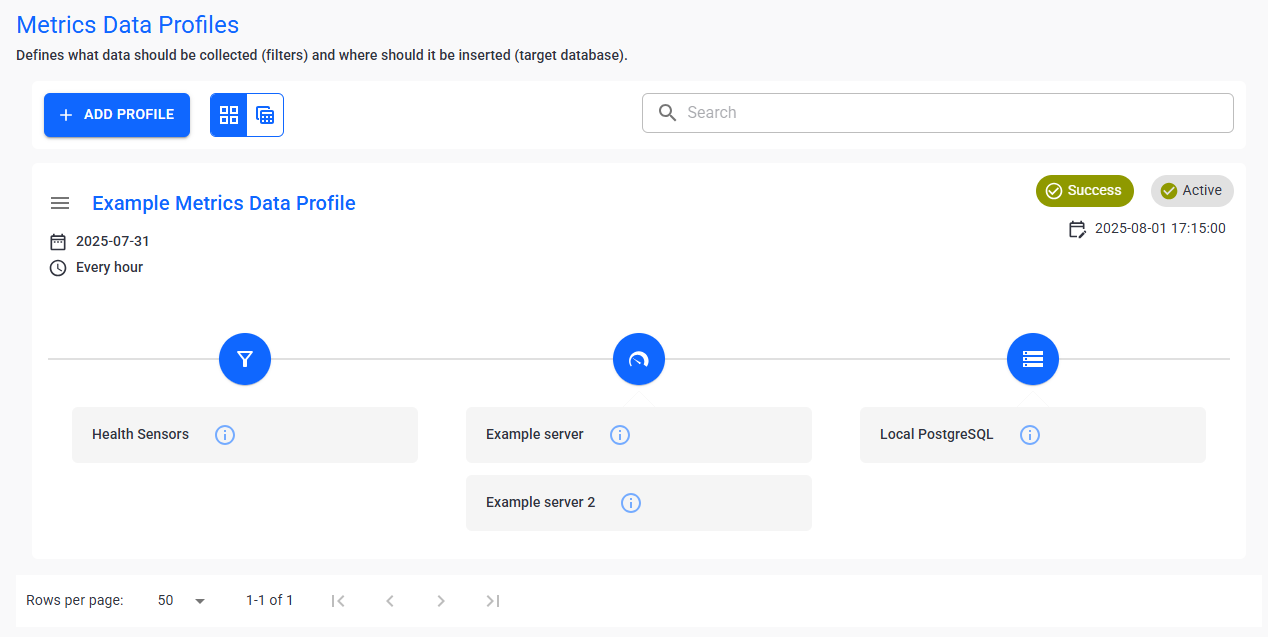Click the 2025-07-31 date text

[113, 242]
